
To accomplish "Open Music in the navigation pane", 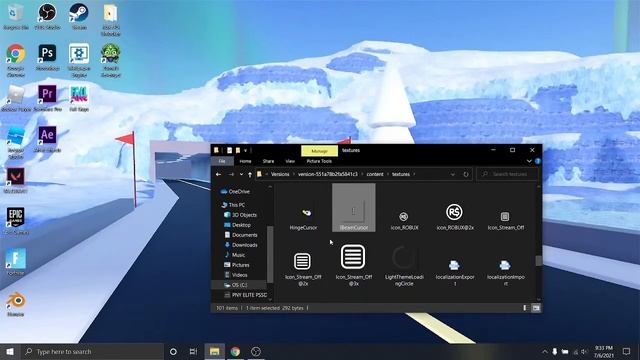I will [x=235, y=255].
